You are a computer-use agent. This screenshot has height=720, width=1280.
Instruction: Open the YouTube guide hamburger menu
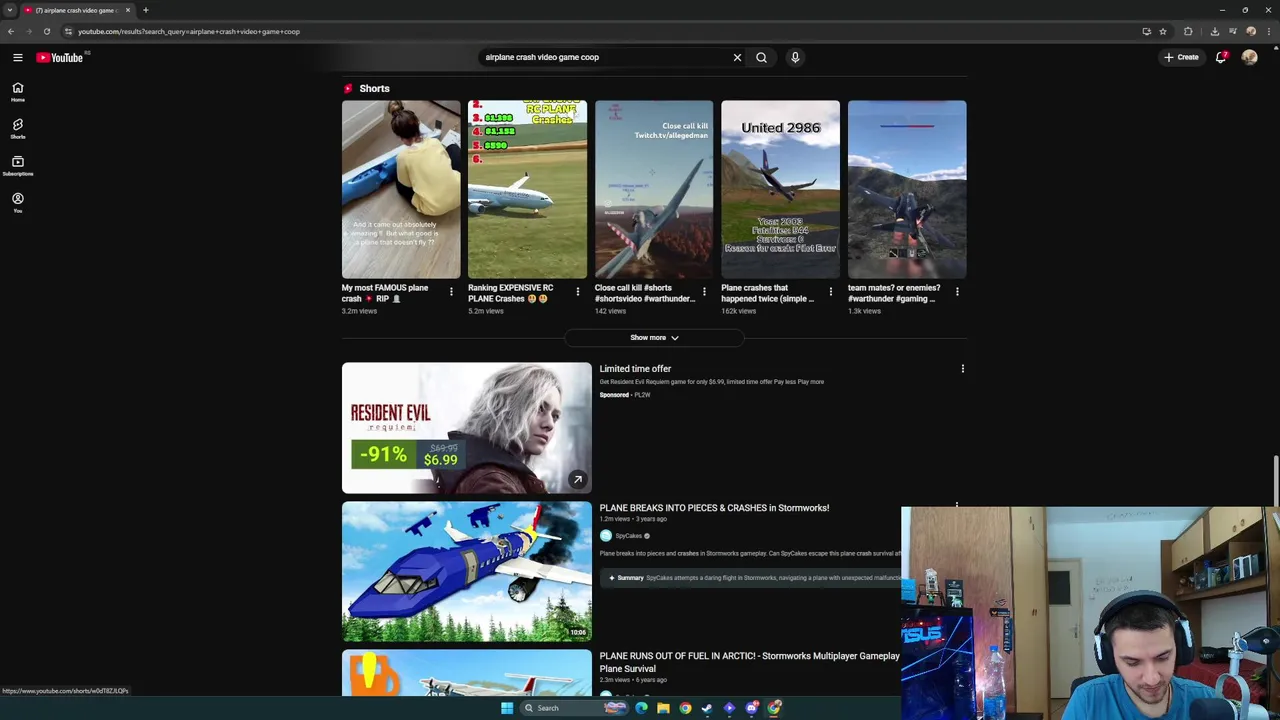[18, 57]
